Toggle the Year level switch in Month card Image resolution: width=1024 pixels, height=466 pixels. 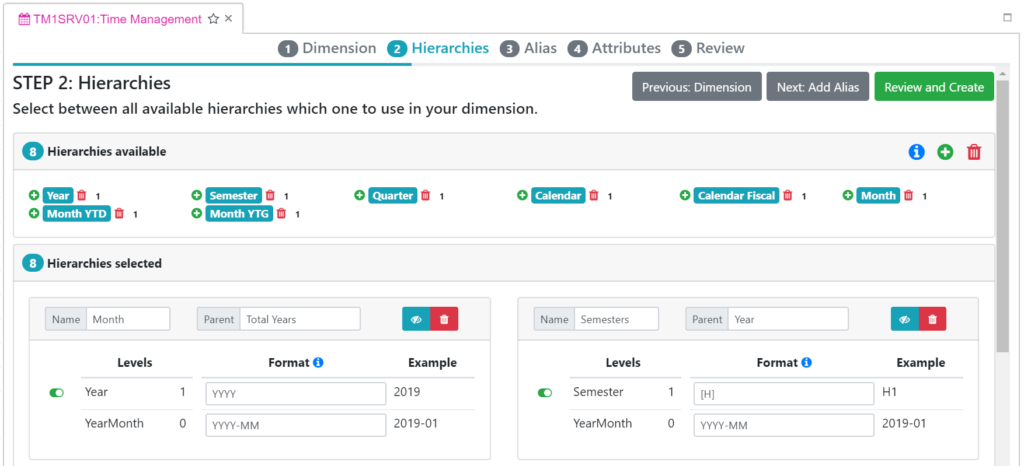click(x=56, y=393)
